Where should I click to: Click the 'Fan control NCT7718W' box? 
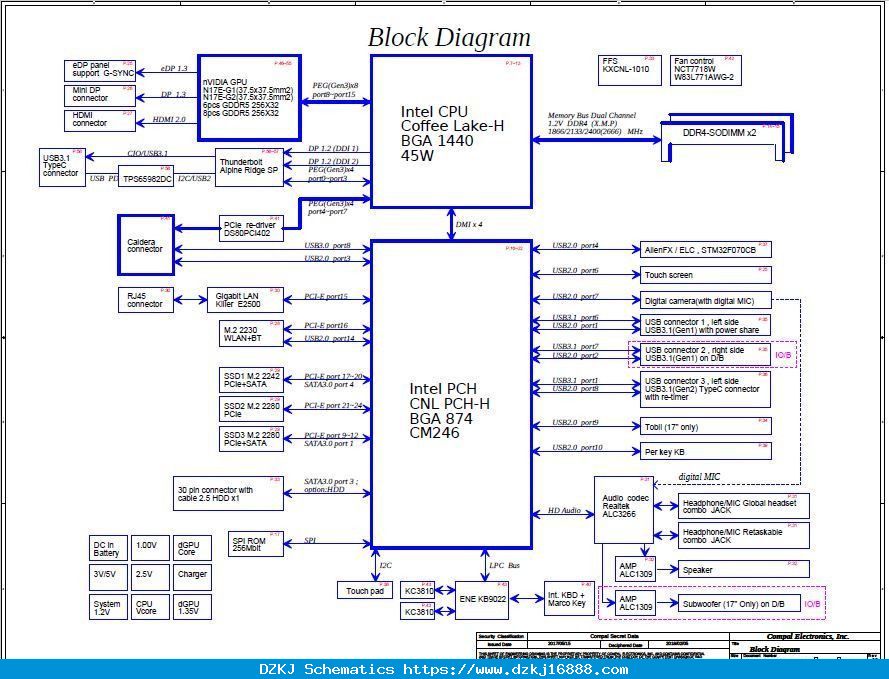click(705, 70)
